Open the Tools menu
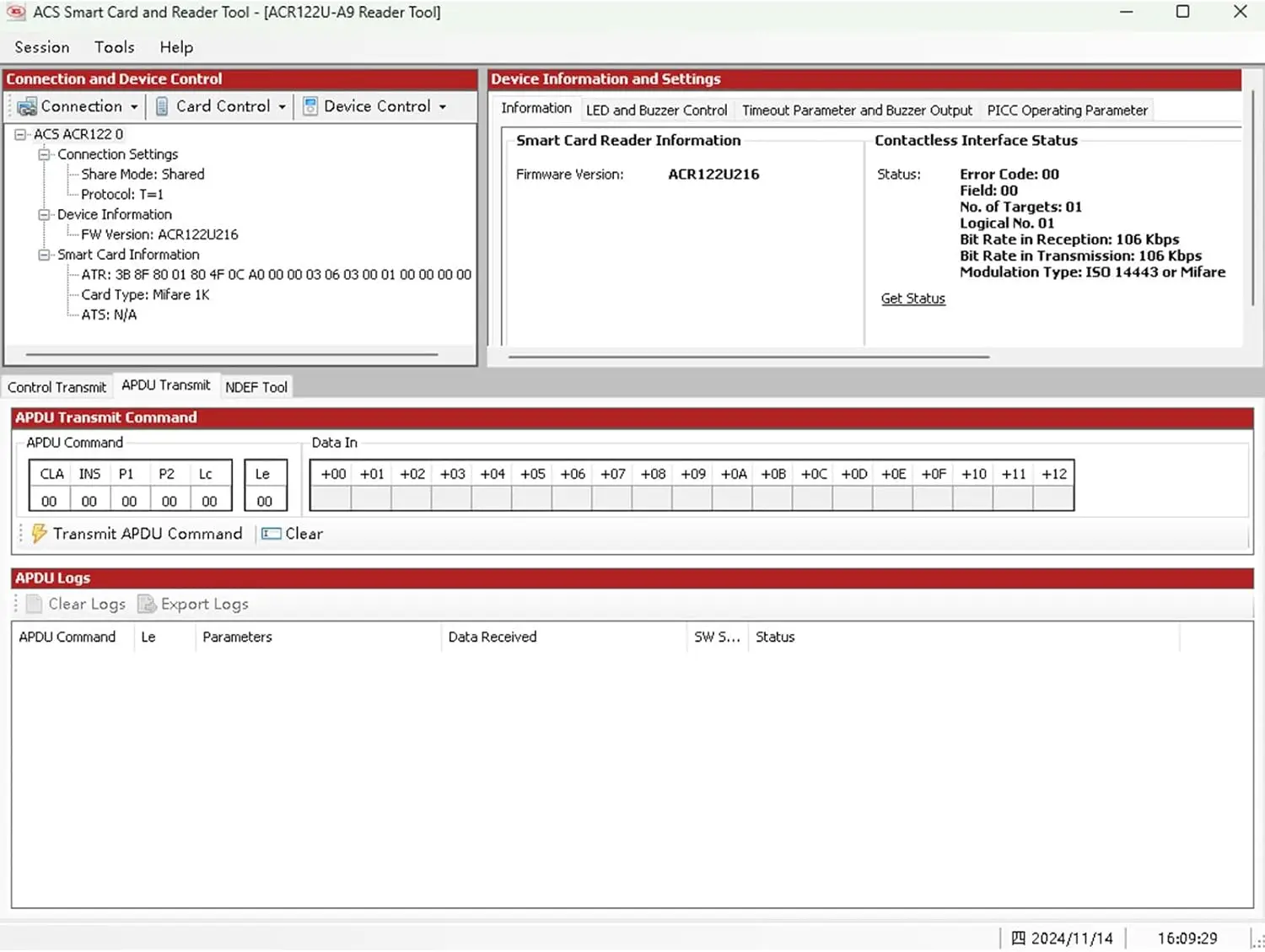 pyautogui.click(x=114, y=47)
